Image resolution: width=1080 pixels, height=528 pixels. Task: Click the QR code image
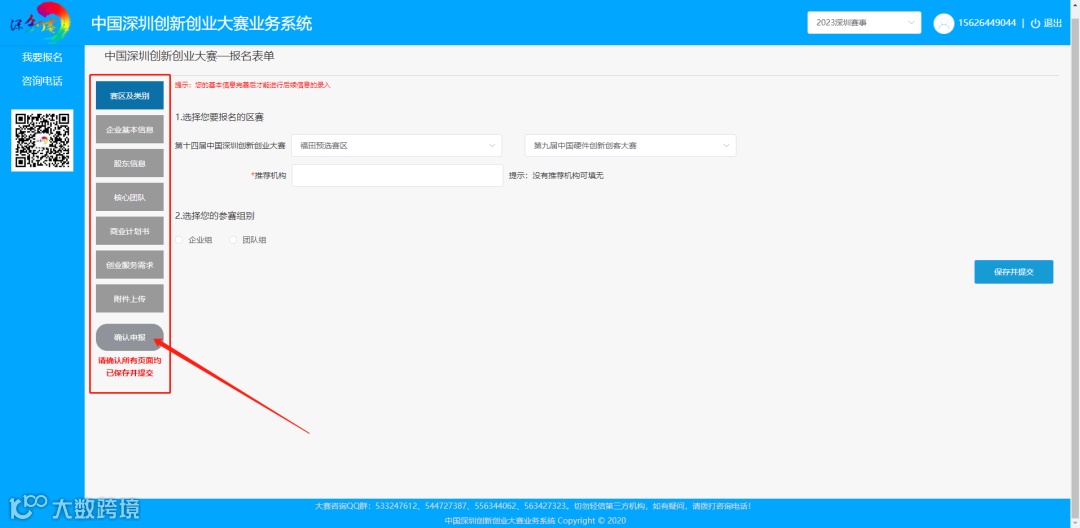coord(42,140)
